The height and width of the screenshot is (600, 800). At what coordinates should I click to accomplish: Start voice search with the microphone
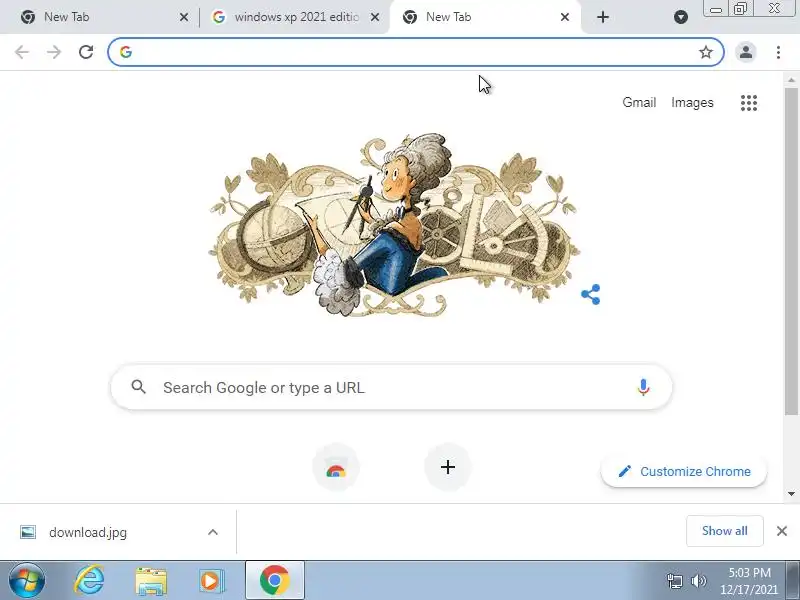tap(643, 387)
